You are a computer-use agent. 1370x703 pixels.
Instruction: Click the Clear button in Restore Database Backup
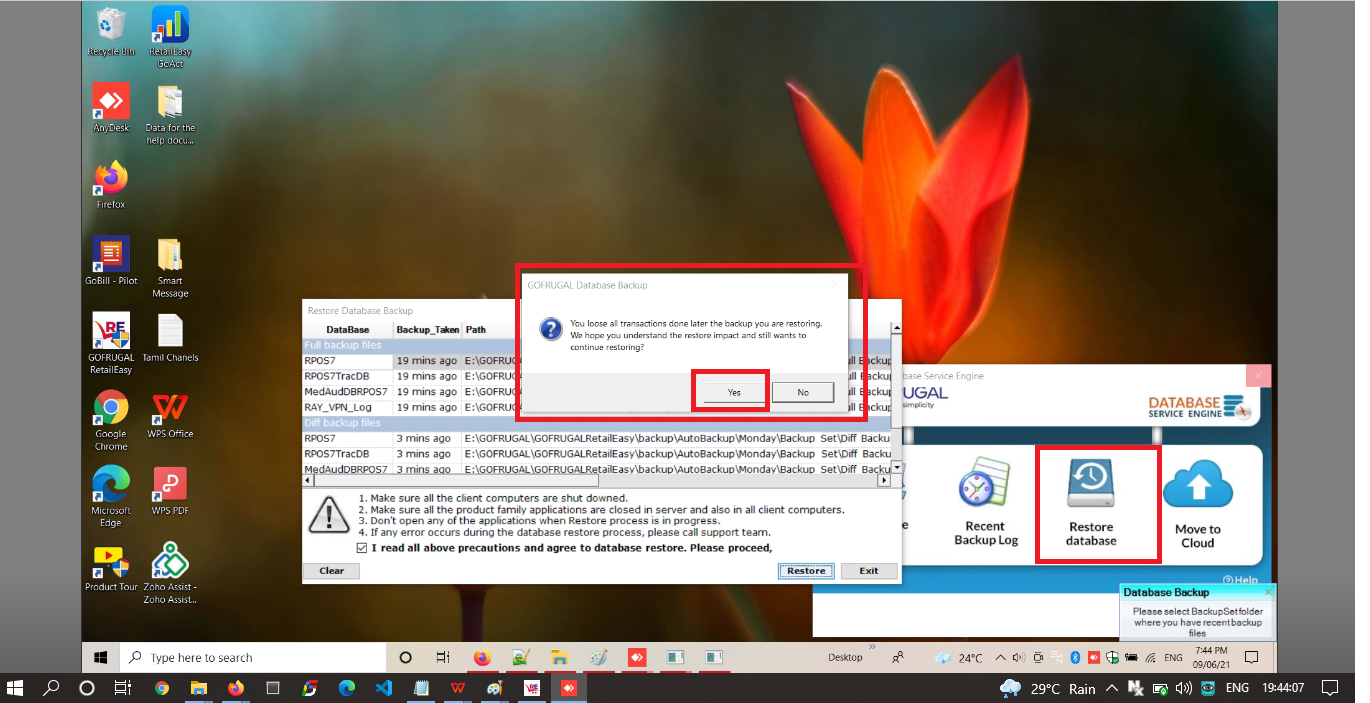[331, 571]
